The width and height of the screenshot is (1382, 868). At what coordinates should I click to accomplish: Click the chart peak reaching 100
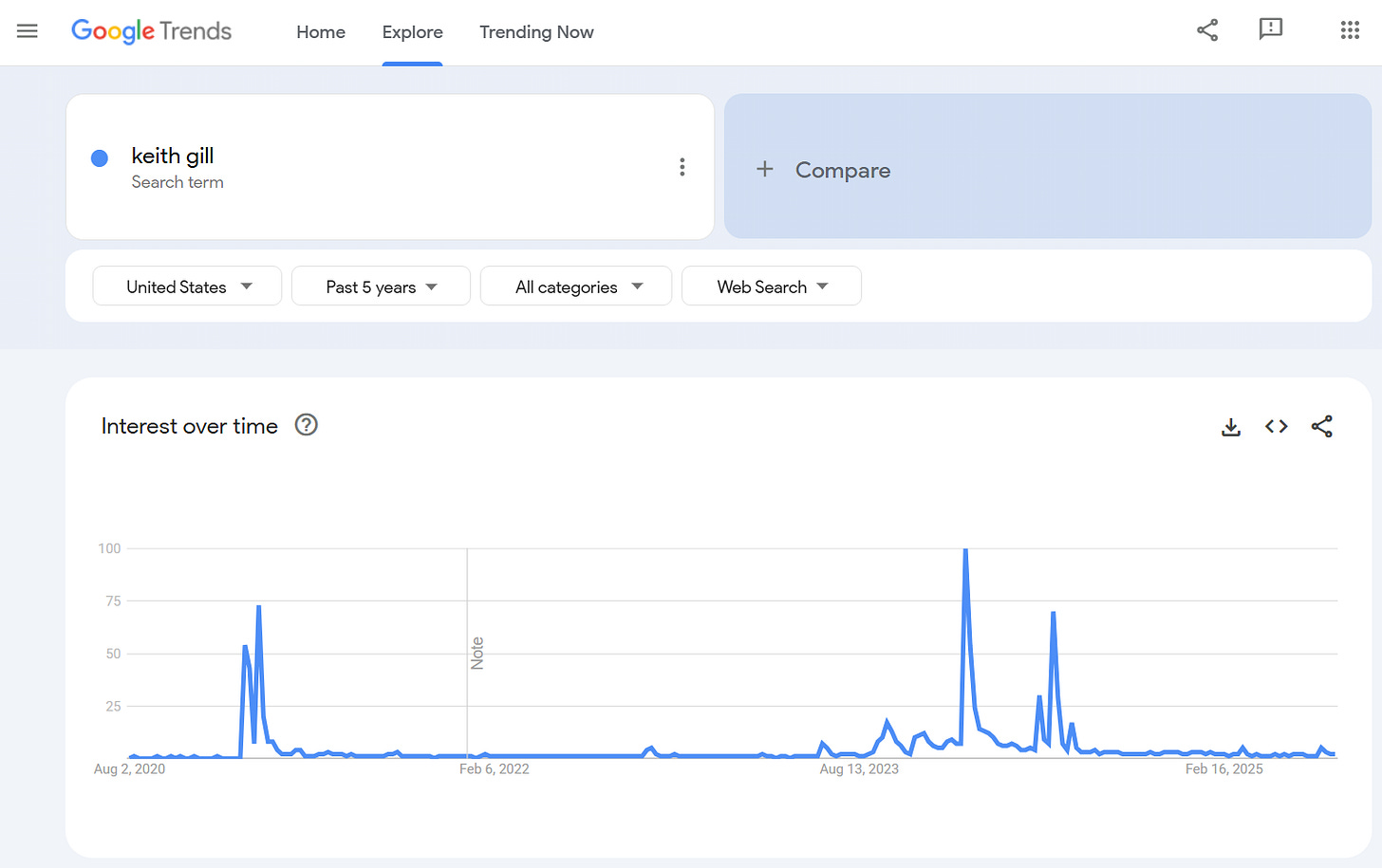[x=965, y=550]
